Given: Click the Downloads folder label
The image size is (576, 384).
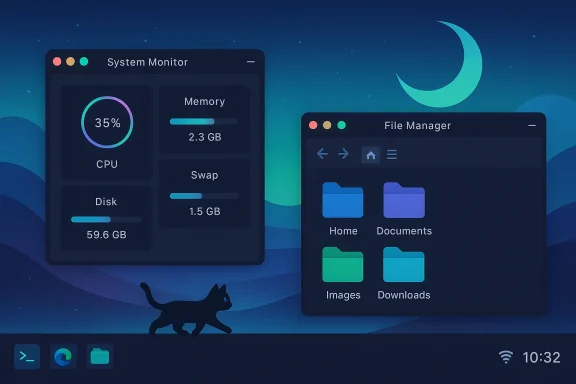Looking at the screenshot, I should coord(404,295).
